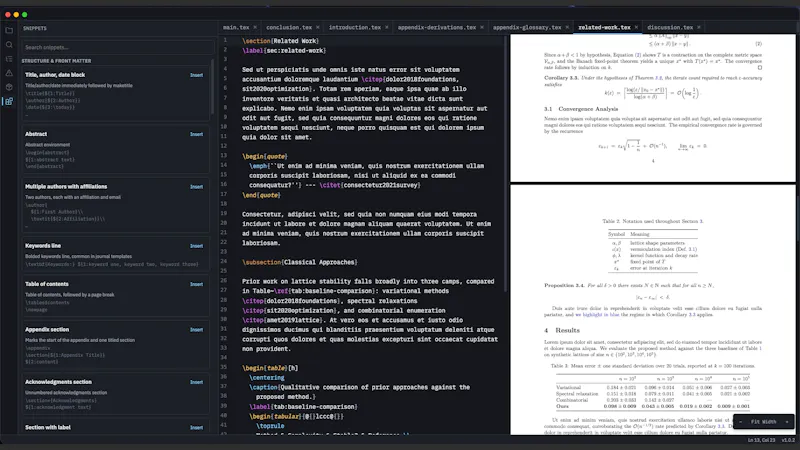
Task: Click the code editor vertical scrollbar
Action: pos(506,164)
